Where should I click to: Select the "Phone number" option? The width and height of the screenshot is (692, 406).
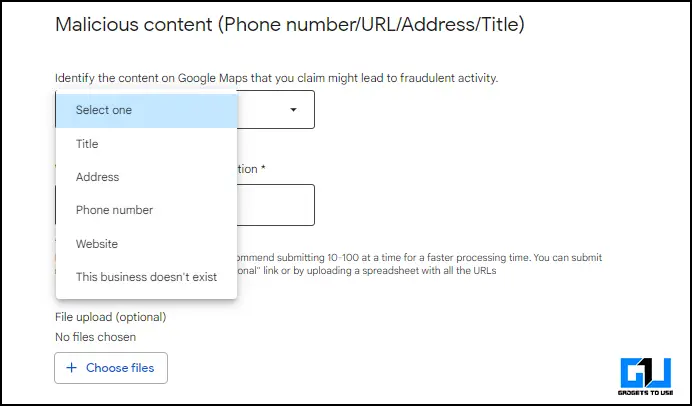147,210
